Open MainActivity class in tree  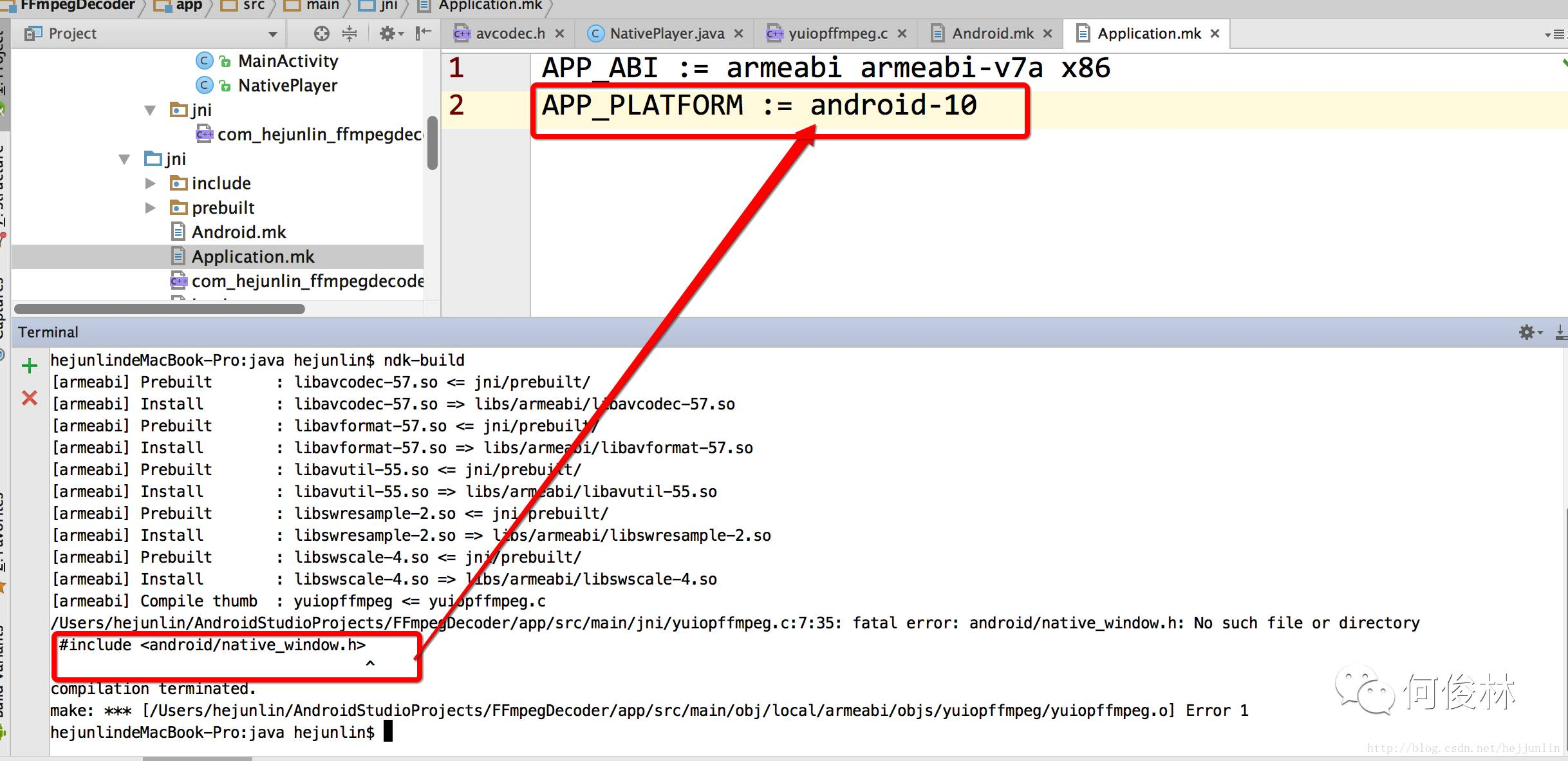click(288, 61)
